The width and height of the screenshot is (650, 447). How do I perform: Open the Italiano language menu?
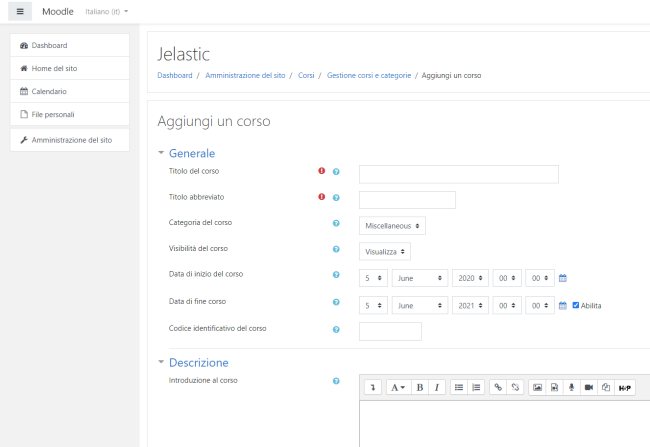coord(107,12)
